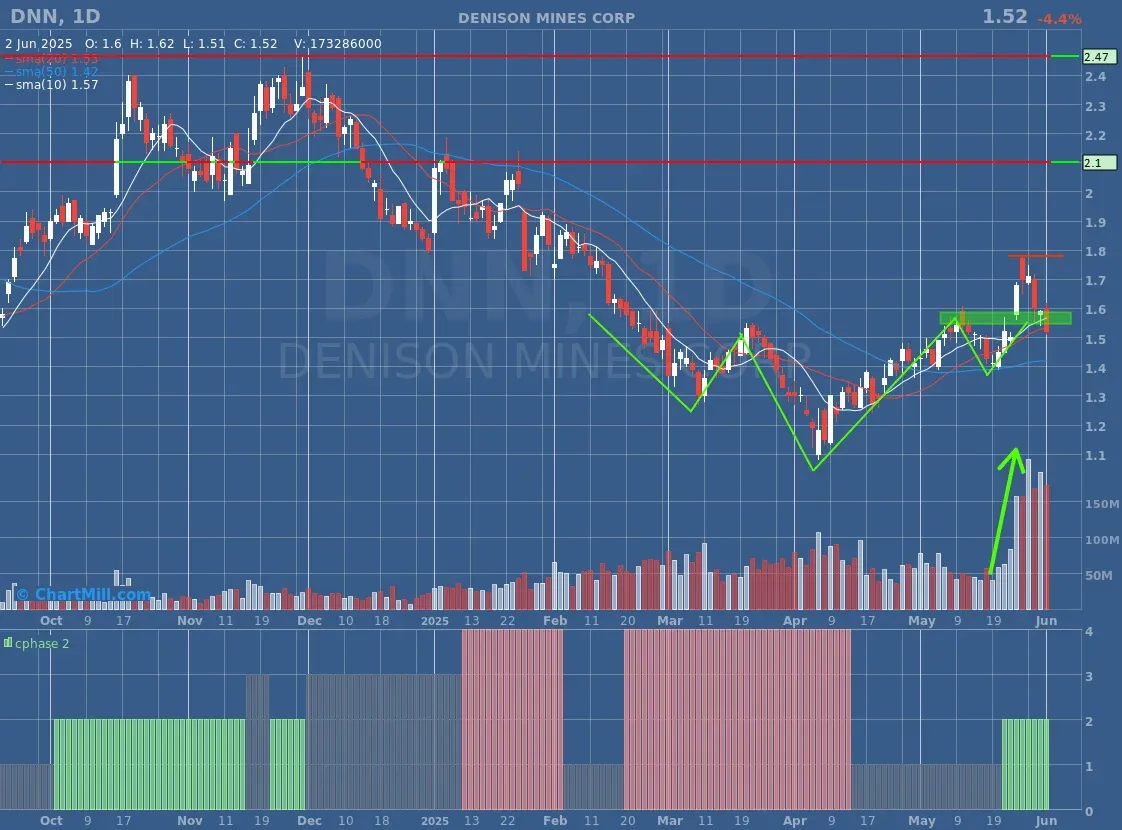This screenshot has height=830, width=1122.
Task: Click the 2025 label on price chart axis
Action: pos(435,620)
